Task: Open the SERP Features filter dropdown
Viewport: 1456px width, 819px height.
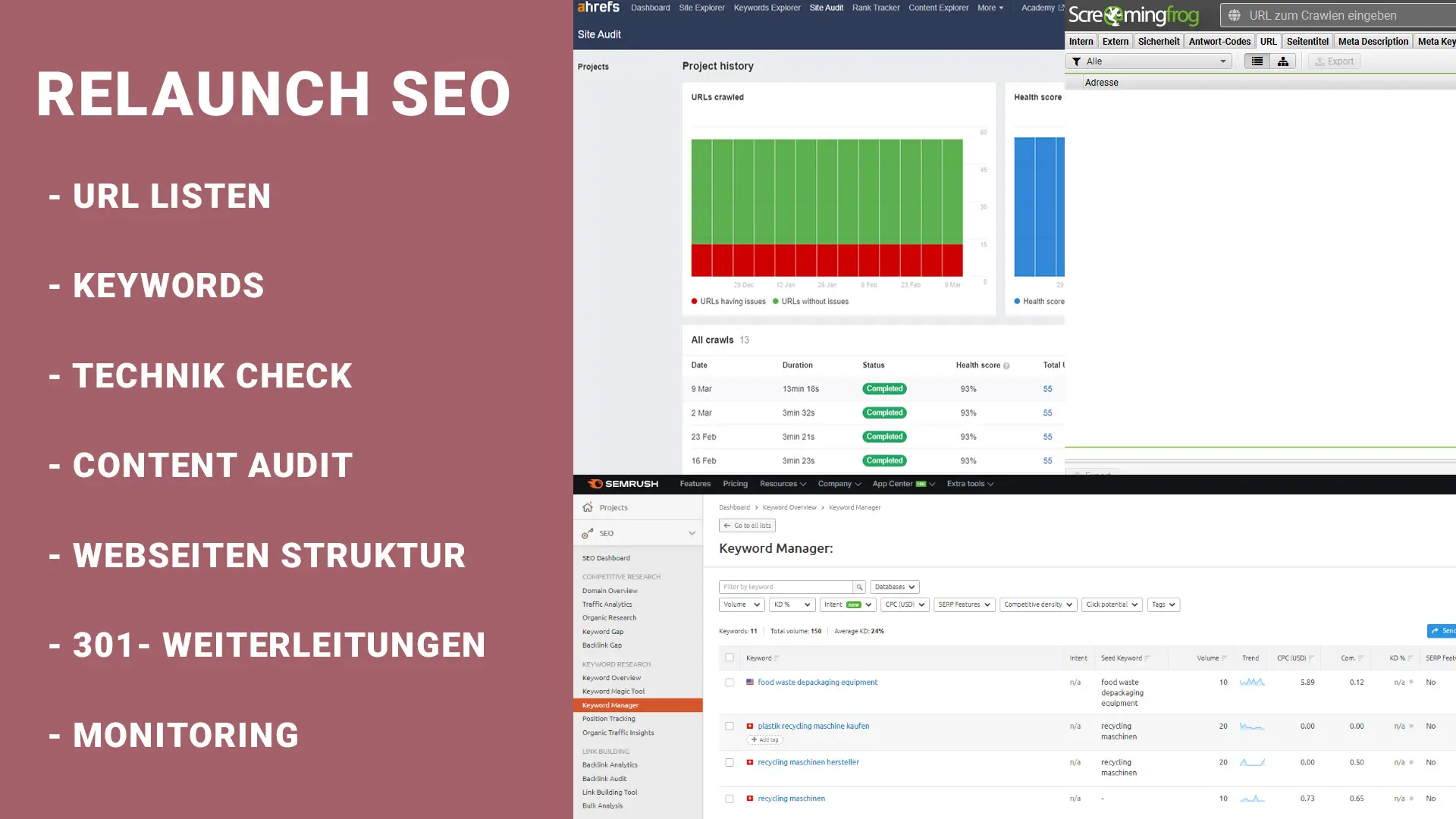Action: click(x=963, y=604)
